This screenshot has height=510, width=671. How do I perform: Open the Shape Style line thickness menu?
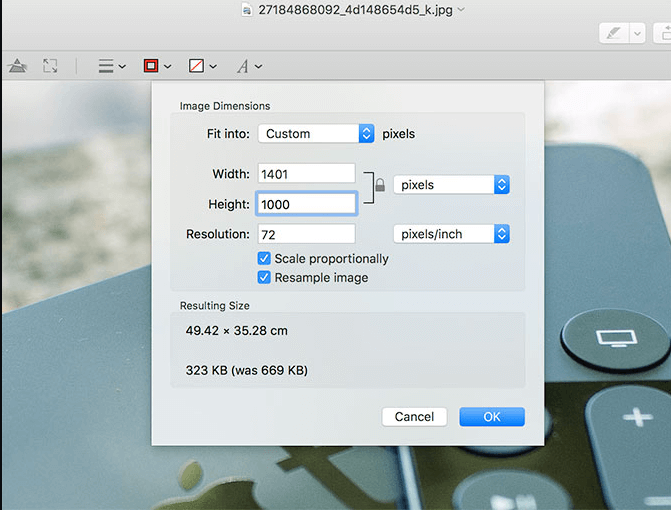110,66
